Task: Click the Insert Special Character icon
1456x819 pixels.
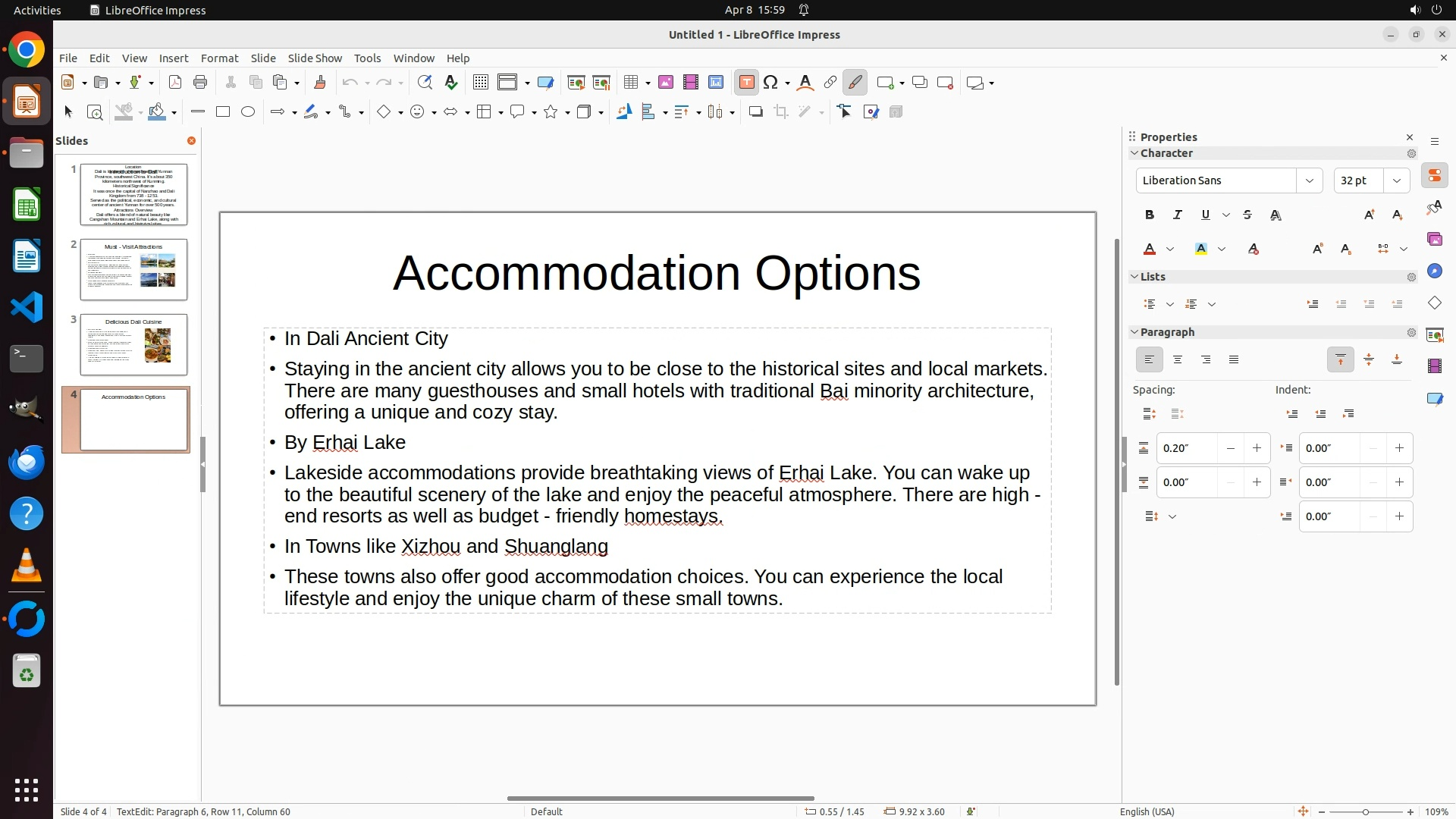Action: [770, 83]
